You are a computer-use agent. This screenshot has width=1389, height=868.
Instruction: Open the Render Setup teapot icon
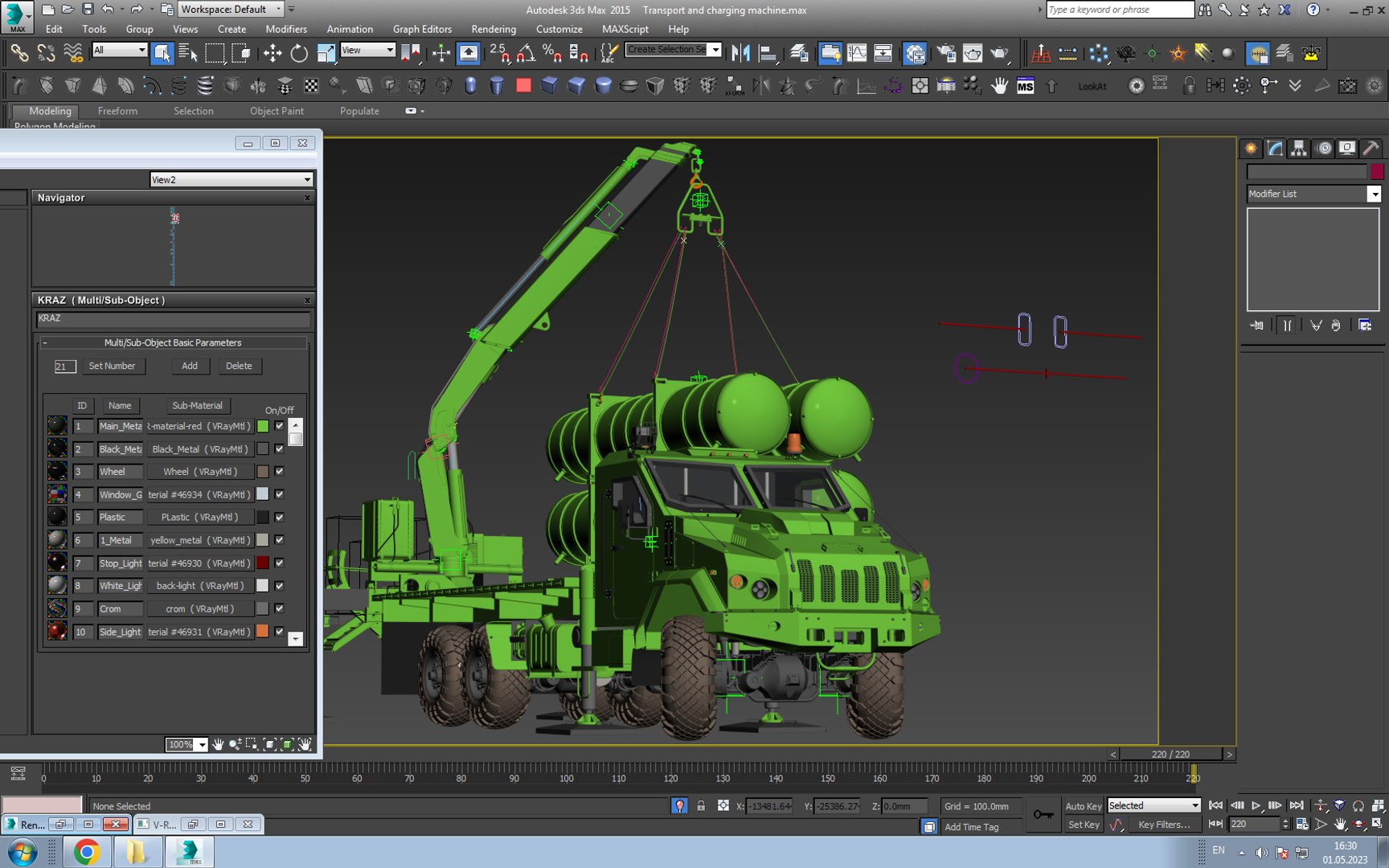tap(946, 54)
